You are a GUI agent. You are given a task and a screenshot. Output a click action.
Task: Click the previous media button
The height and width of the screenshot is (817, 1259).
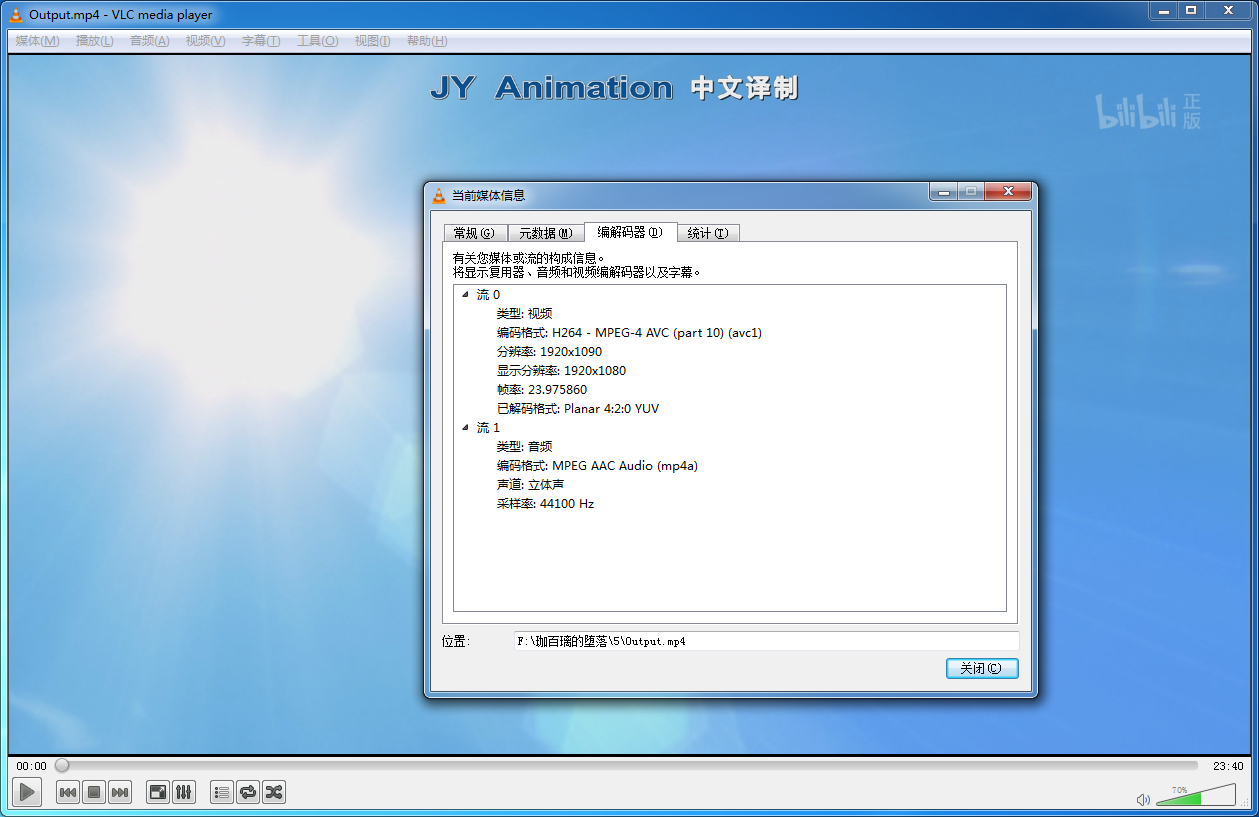coord(68,793)
